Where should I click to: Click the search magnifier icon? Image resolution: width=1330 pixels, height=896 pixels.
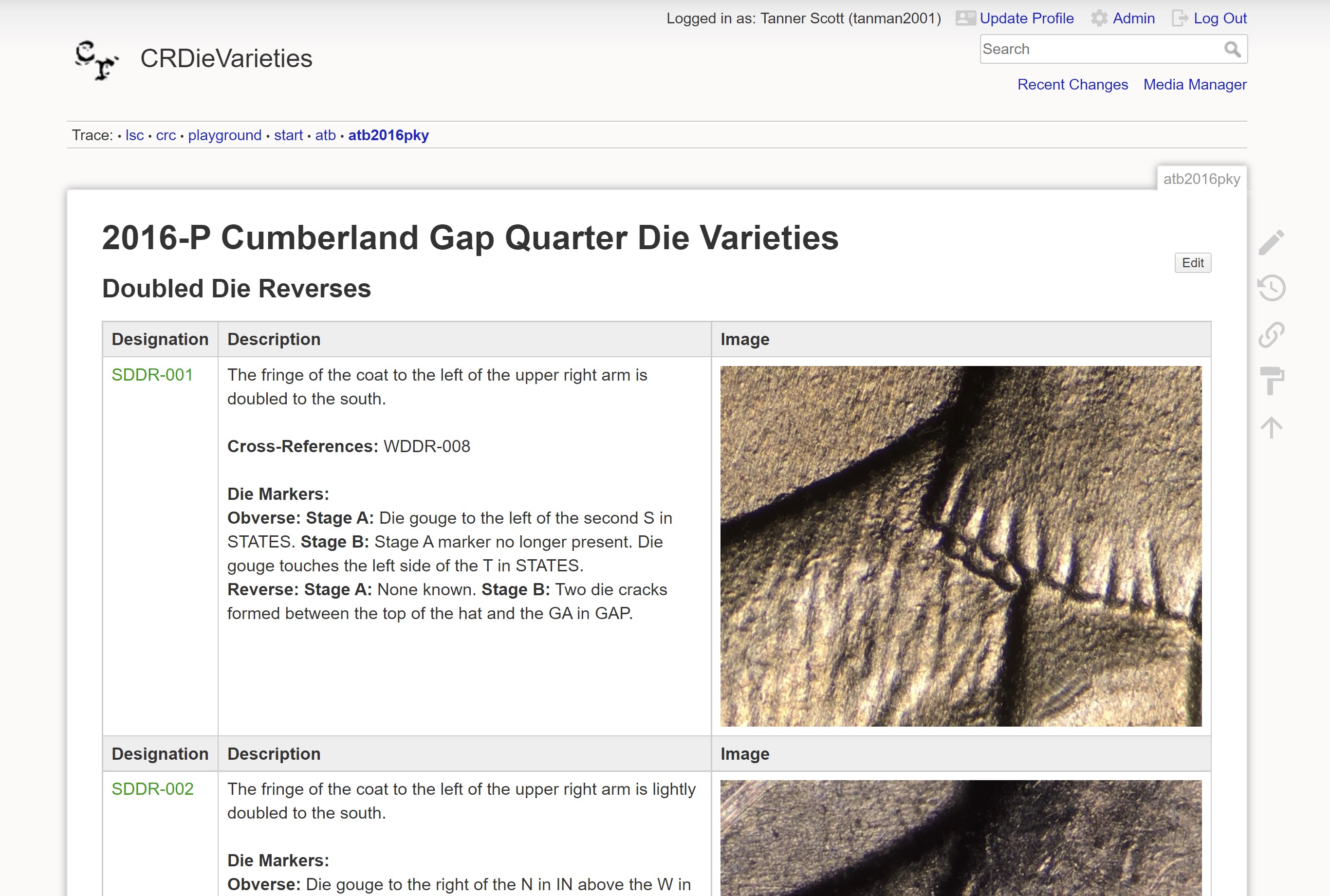(x=1232, y=49)
